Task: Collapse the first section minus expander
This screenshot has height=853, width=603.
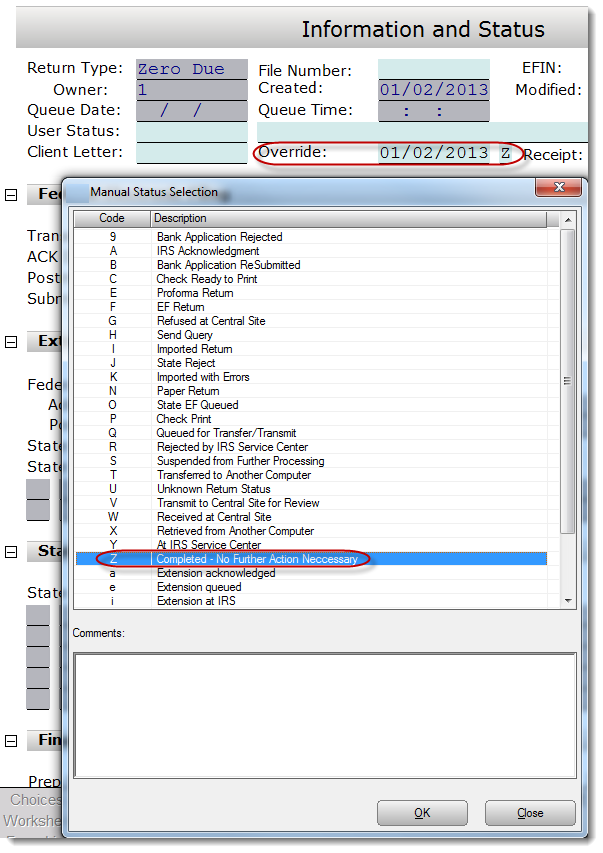Action: [x=11, y=194]
